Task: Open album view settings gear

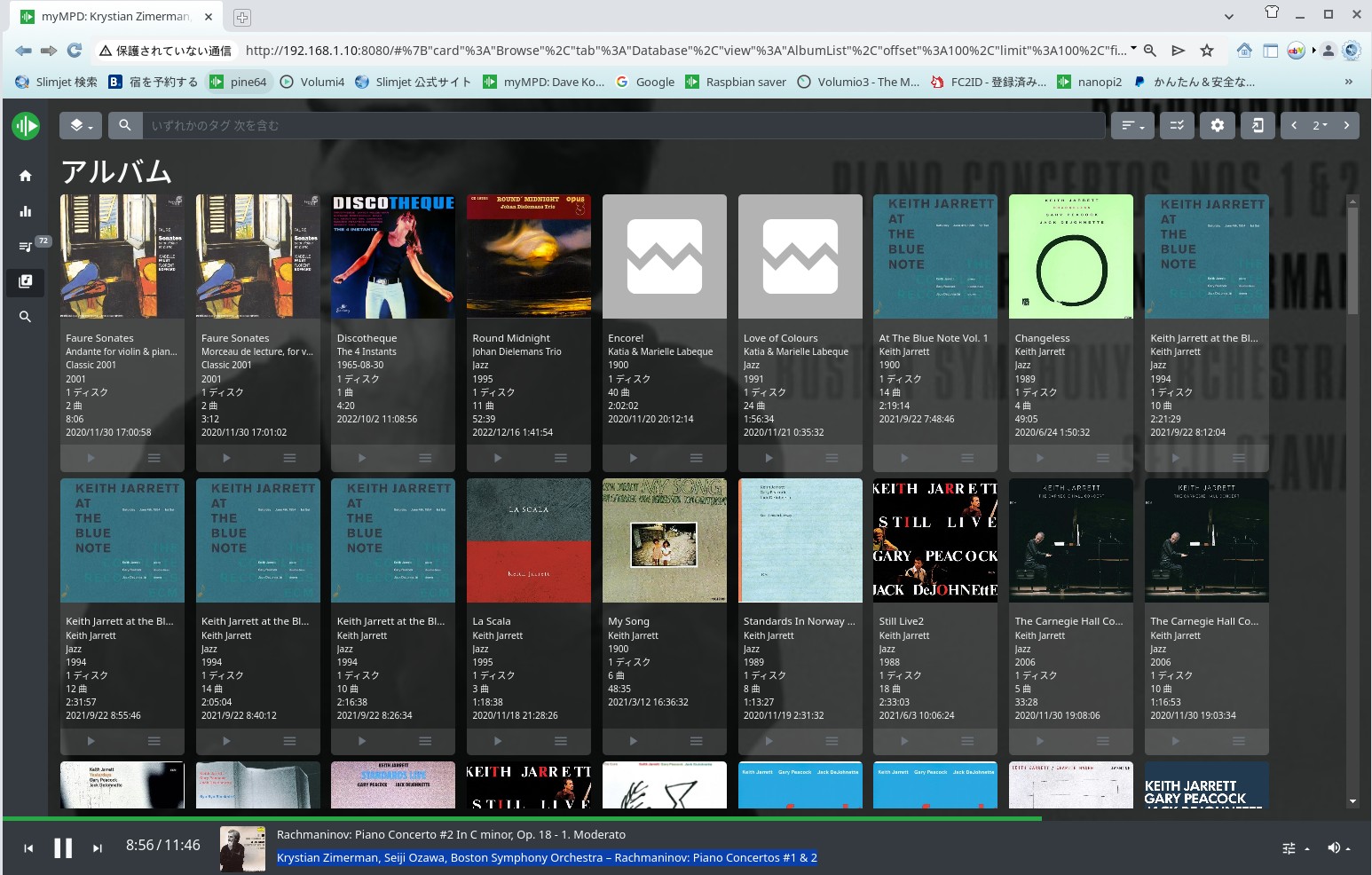Action: tap(1218, 125)
